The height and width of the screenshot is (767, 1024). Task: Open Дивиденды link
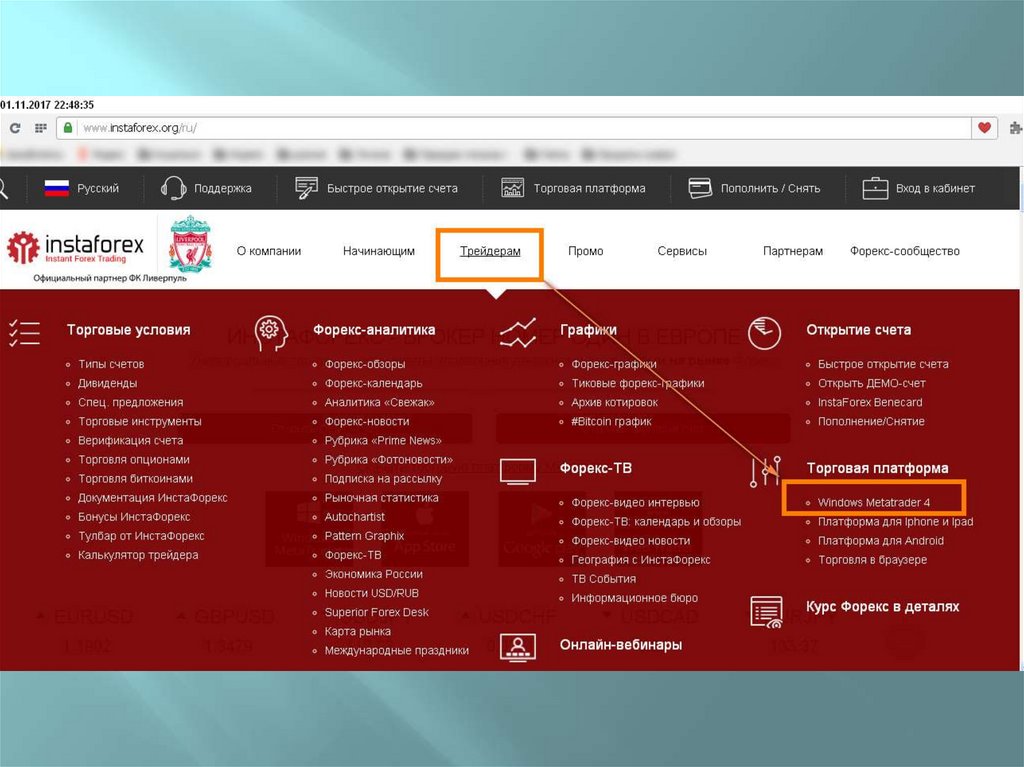click(108, 383)
